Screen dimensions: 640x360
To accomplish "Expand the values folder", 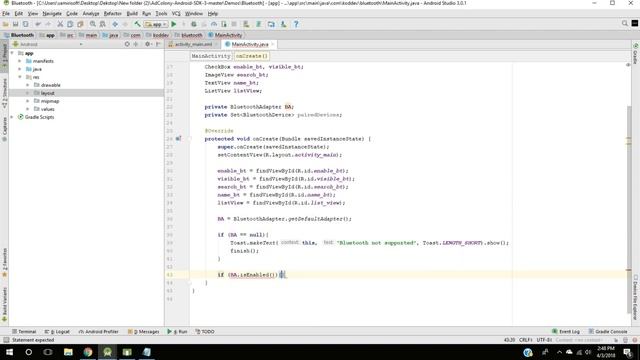I will 28,109.
